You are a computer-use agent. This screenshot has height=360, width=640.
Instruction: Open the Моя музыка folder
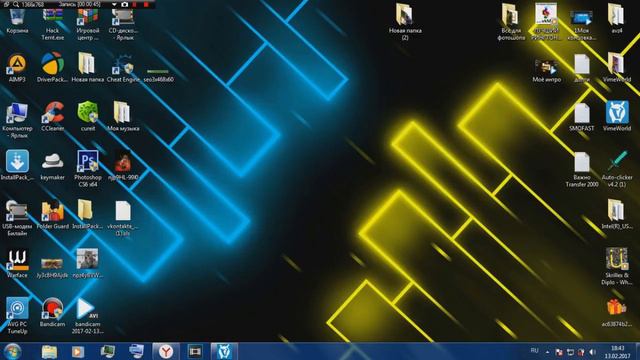pos(123,116)
